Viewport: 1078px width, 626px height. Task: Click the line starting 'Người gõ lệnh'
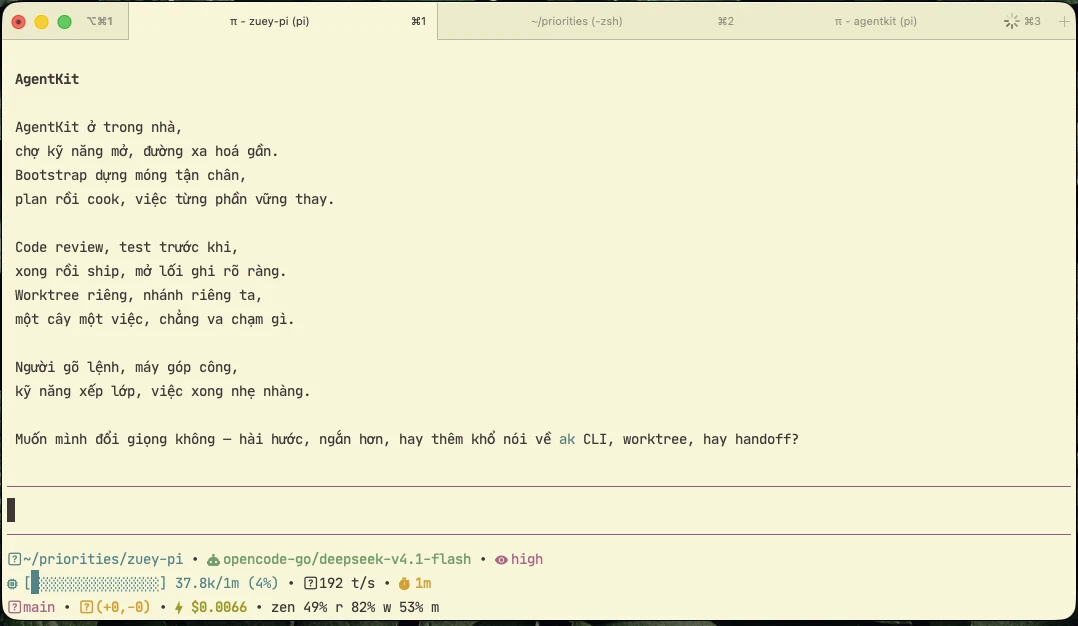pos(126,368)
